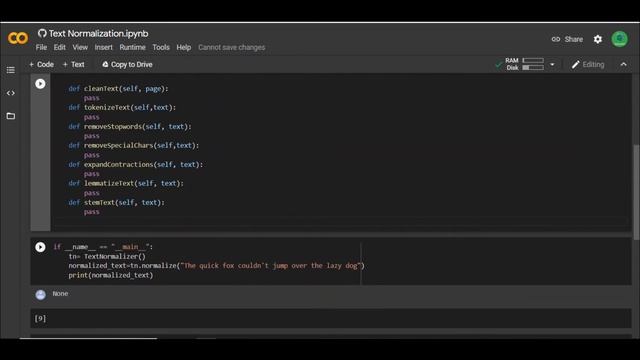This screenshot has width=640, height=360.
Task: Click the normalized_text=tn.normalize line
Action: click(x=216, y=266)
